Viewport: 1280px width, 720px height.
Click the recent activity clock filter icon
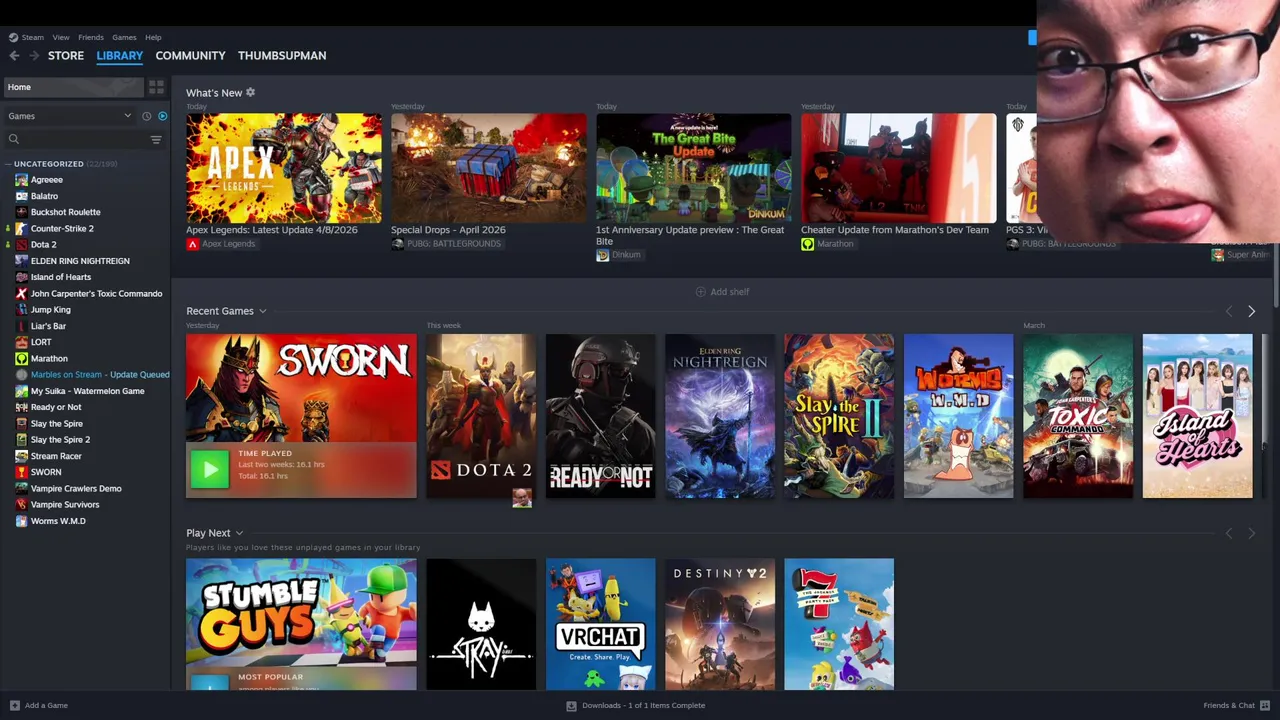pos(146,116)
